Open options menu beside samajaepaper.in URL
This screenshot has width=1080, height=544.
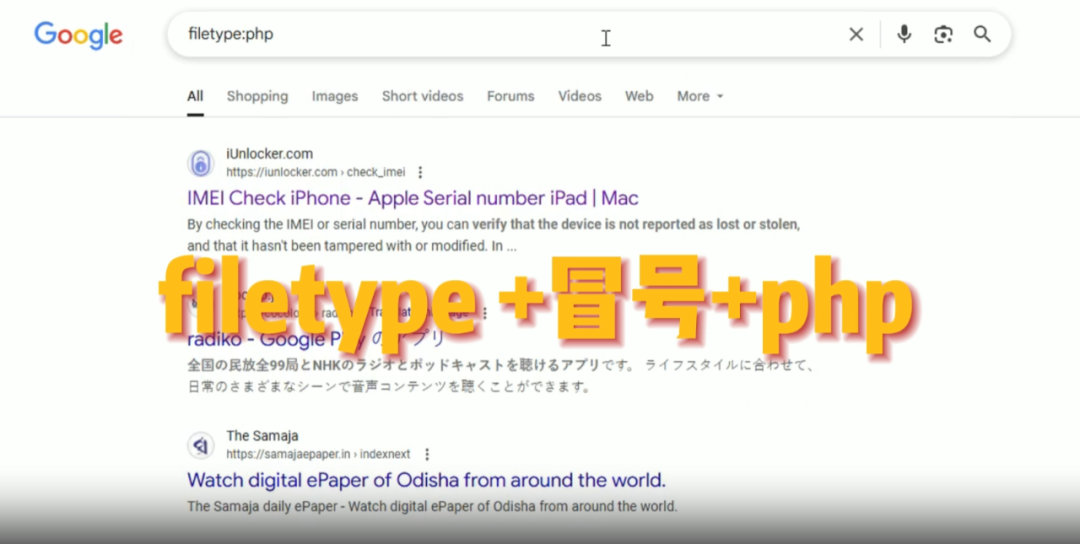click(x=427, y=454)
